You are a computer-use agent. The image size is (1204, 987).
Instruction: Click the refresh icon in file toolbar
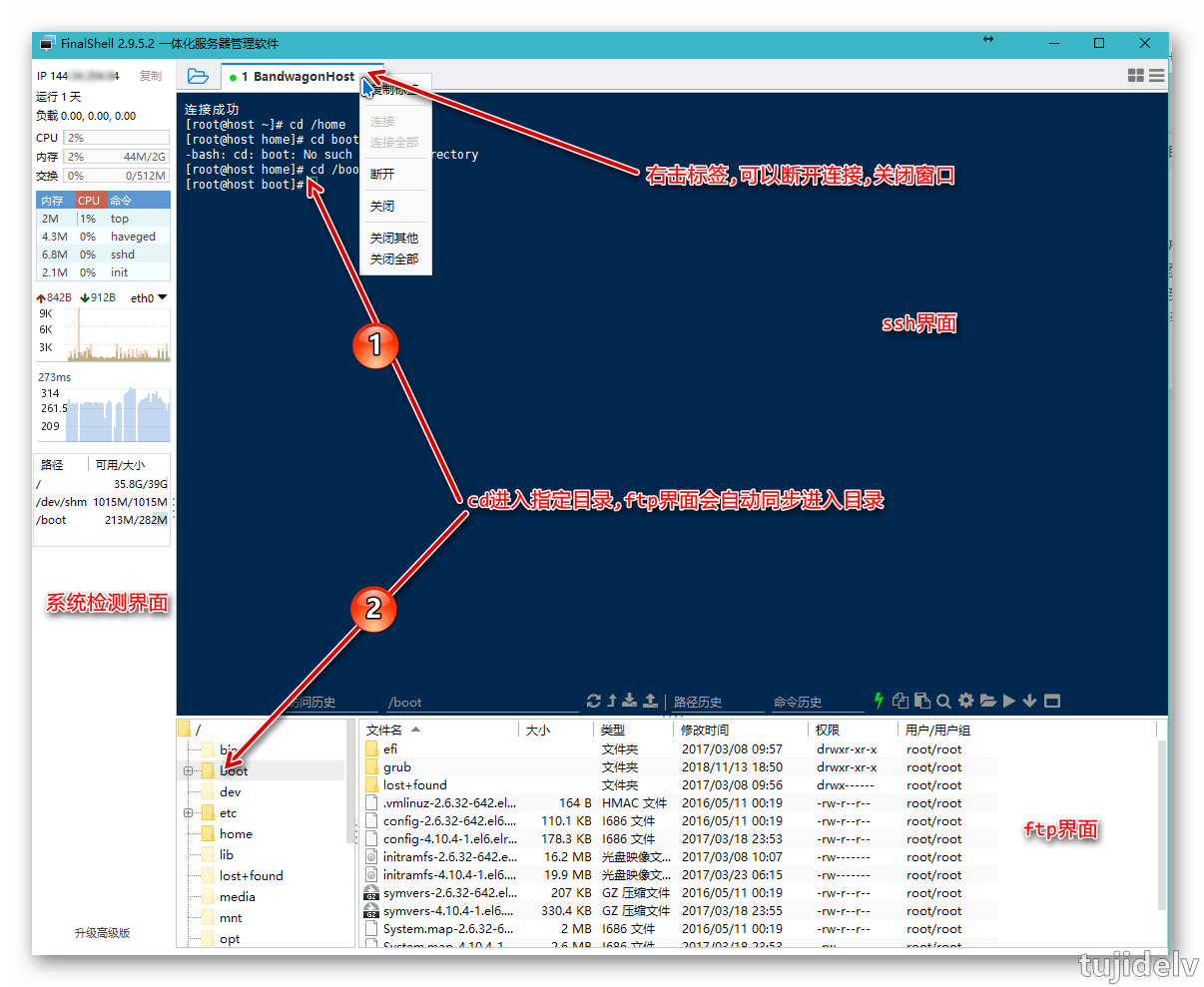(594, 701)
